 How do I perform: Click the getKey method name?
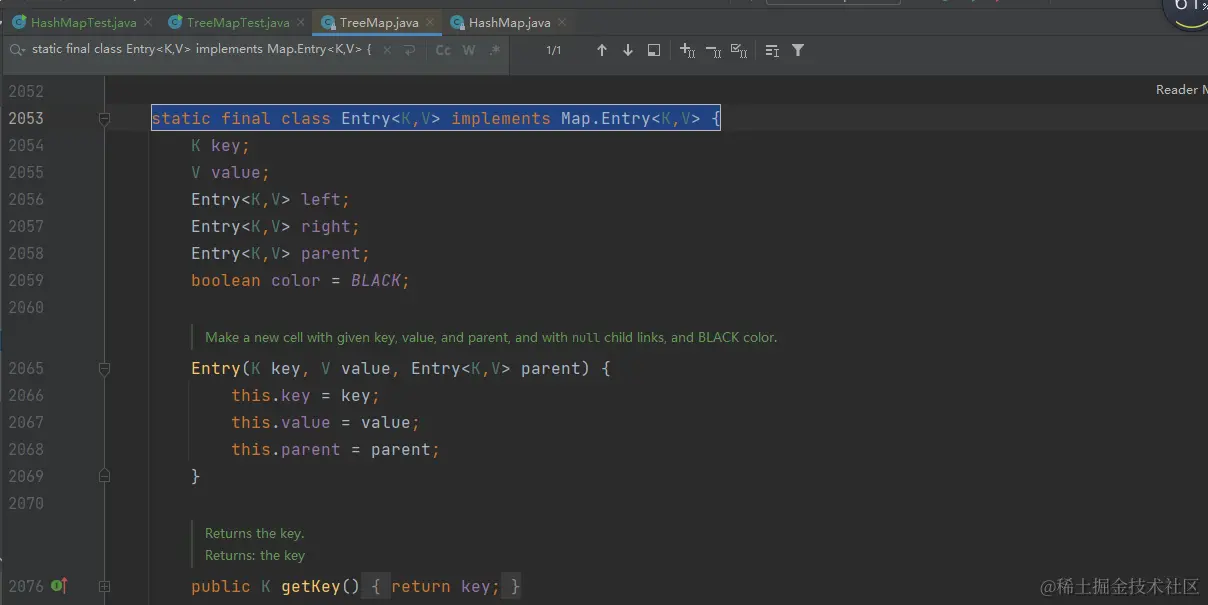[311, 586]
